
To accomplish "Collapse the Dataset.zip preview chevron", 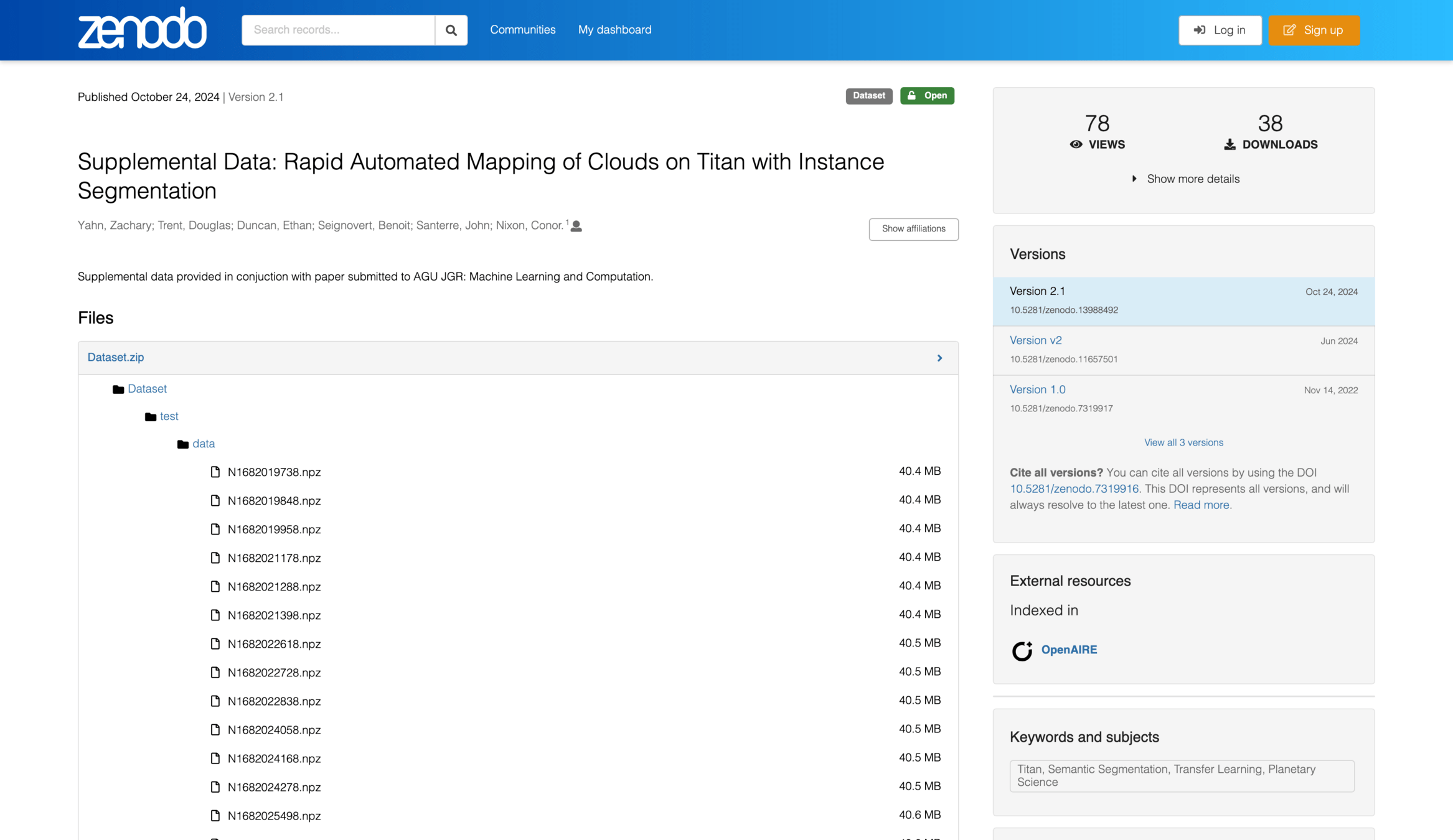I will point(939,358).
